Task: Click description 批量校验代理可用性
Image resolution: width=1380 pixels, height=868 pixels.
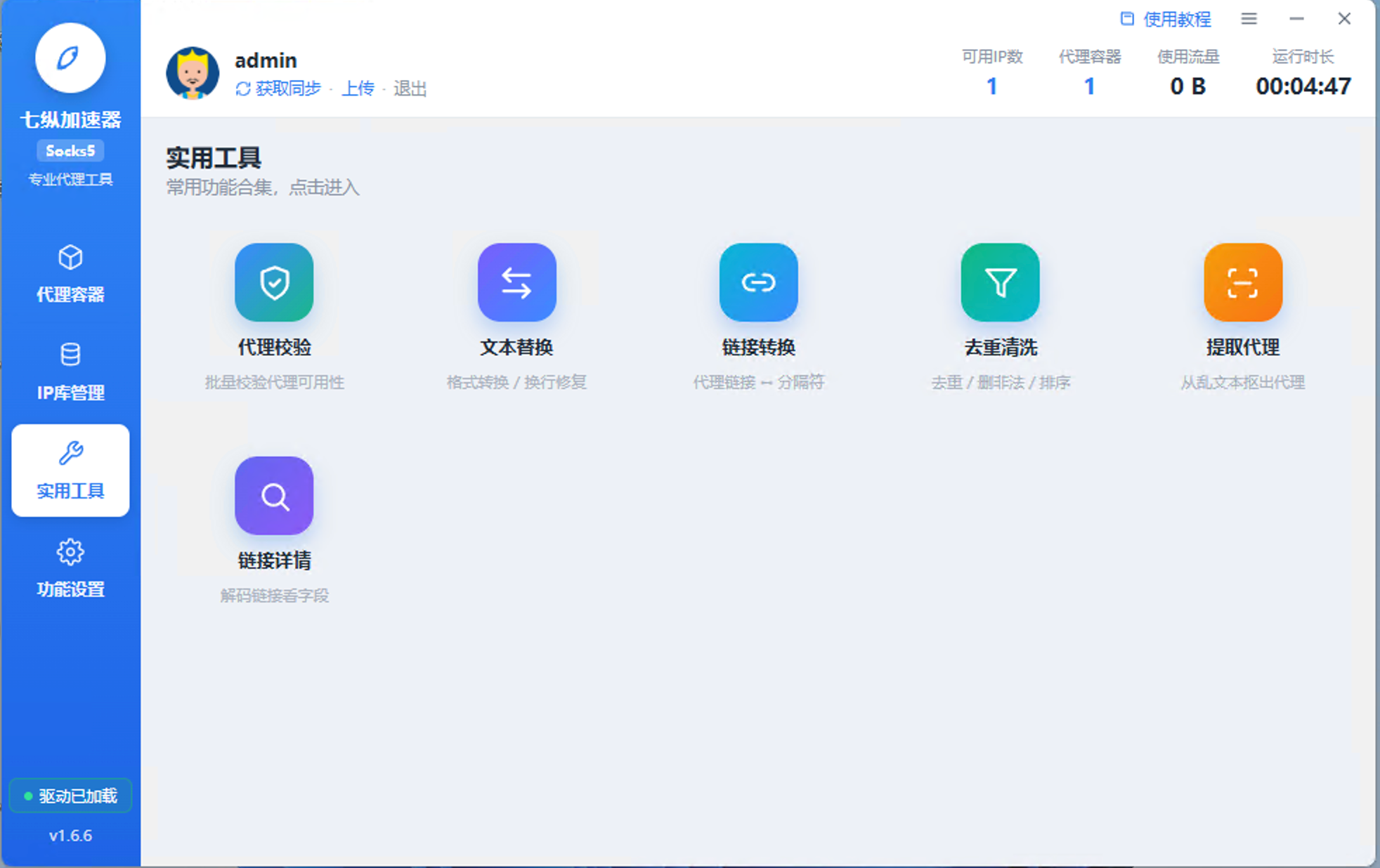Action: 274,383
